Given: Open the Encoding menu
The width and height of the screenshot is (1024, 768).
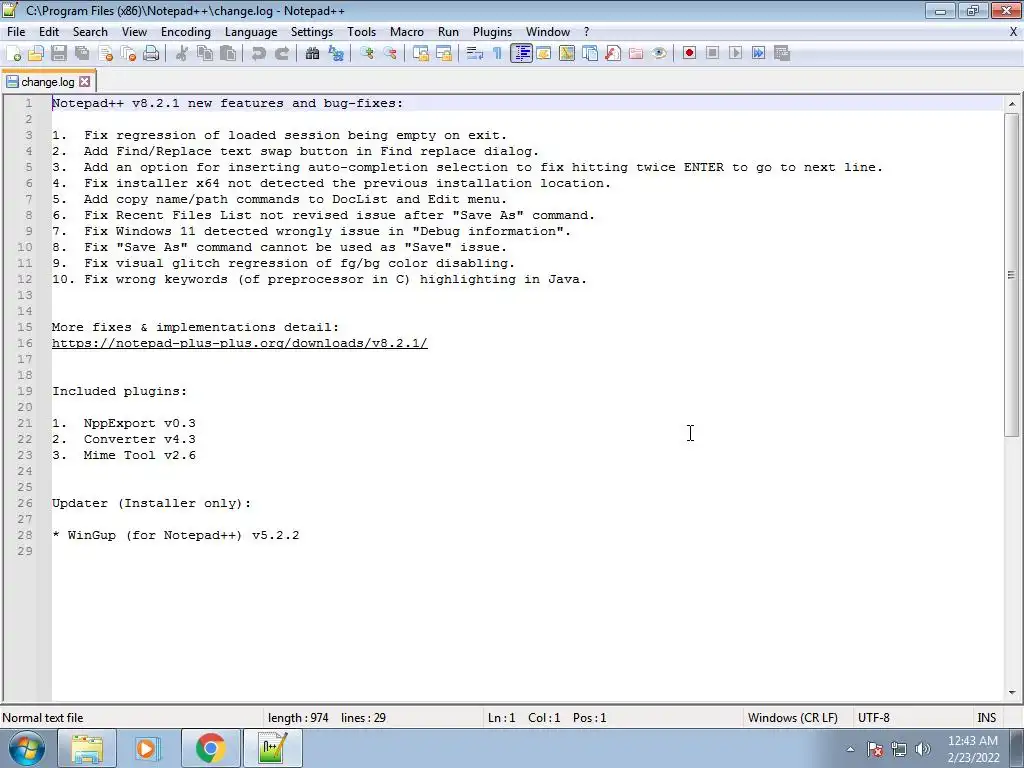Looking at the screenshot, I should (x=185, y=31).
